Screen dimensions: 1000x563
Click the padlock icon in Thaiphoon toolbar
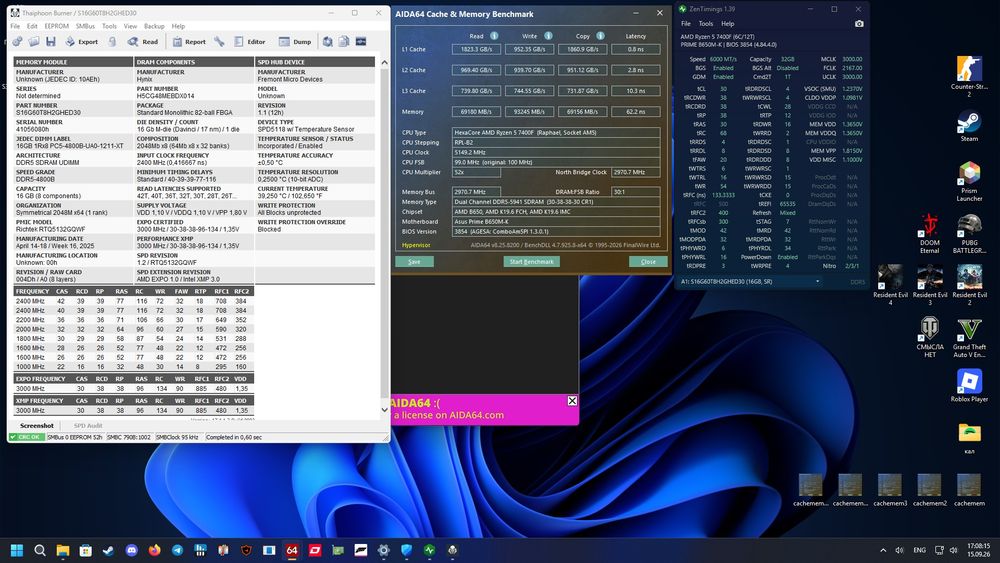pos(112,41)
